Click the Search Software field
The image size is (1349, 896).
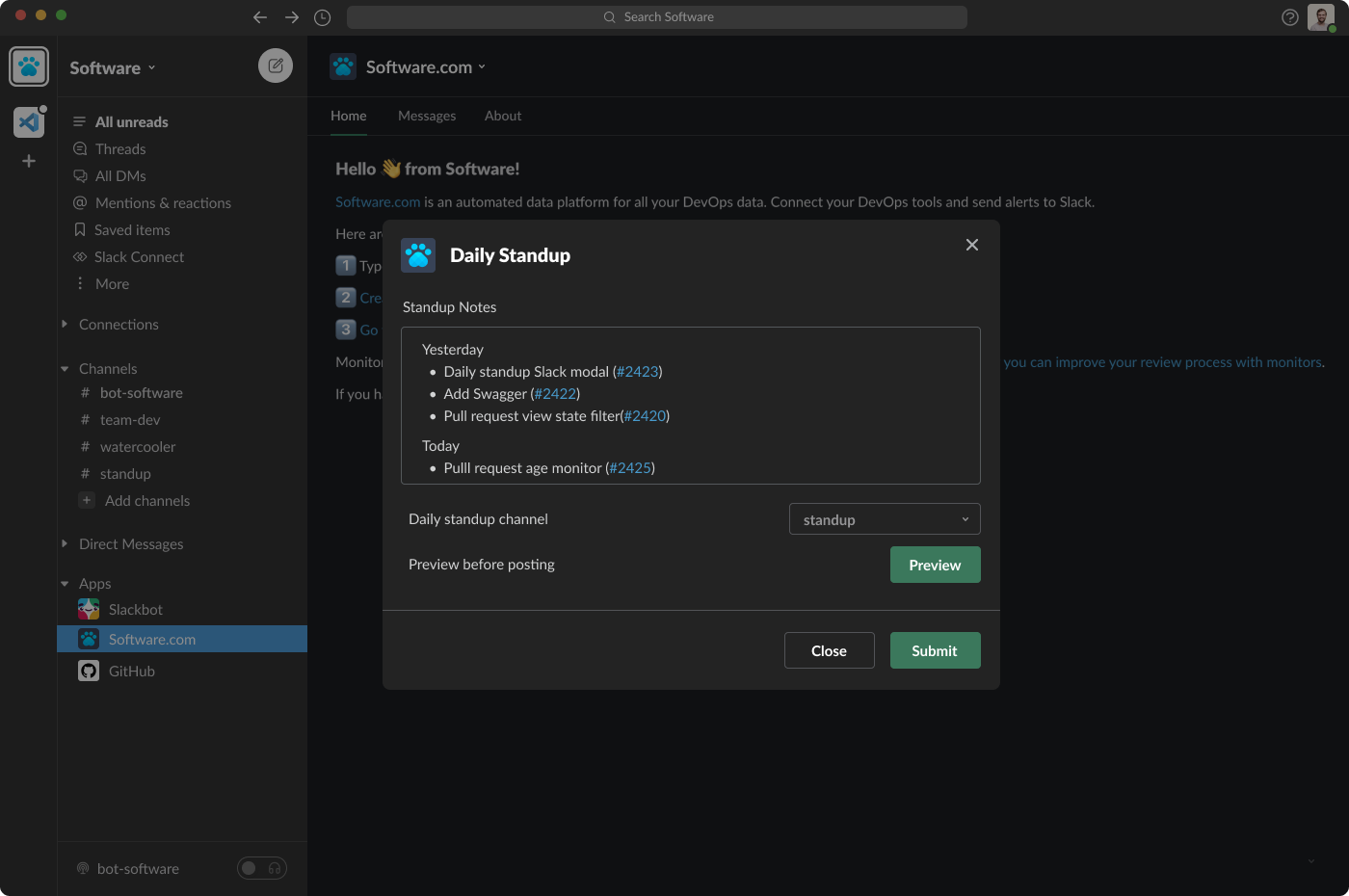pyautogui.click(x=657, y=17)
